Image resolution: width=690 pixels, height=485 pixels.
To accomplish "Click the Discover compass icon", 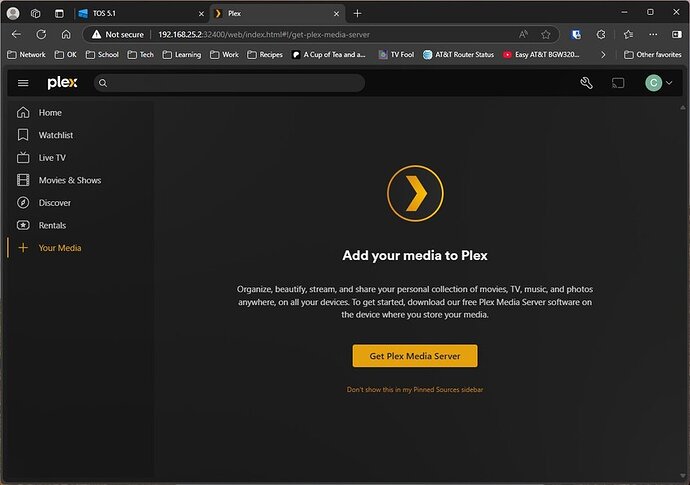I will pyautogui.click(x=23, y=202).
